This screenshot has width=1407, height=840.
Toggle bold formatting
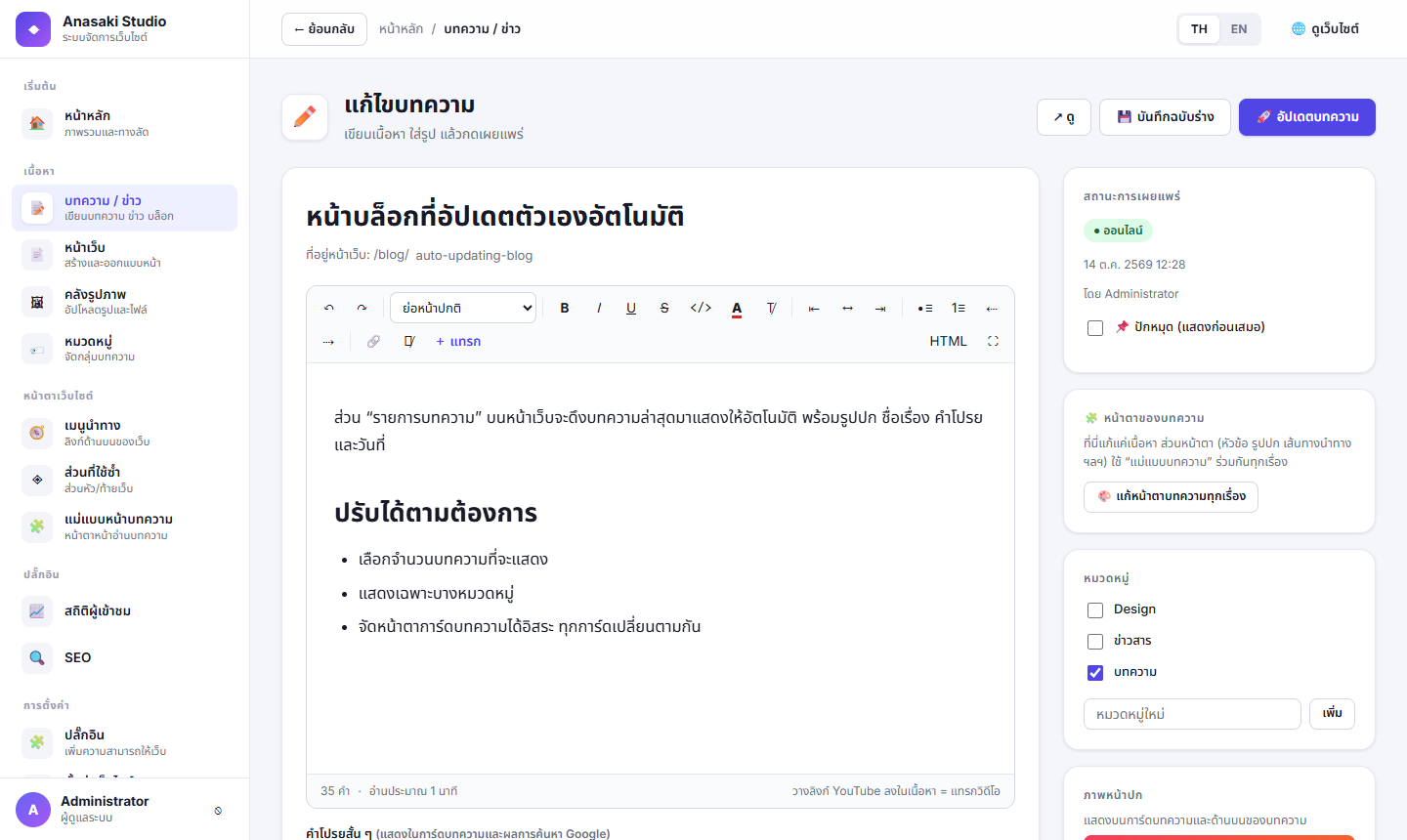tap(565, 308)
